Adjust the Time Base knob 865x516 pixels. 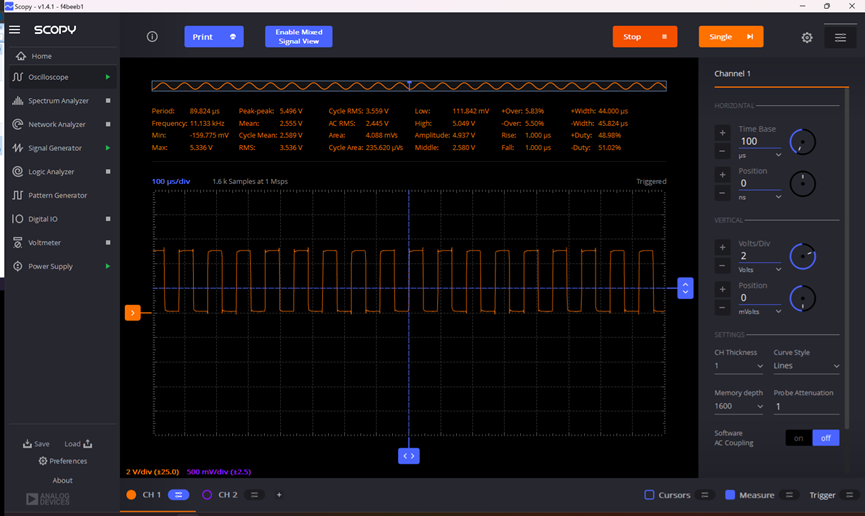(x=803, y=142)
